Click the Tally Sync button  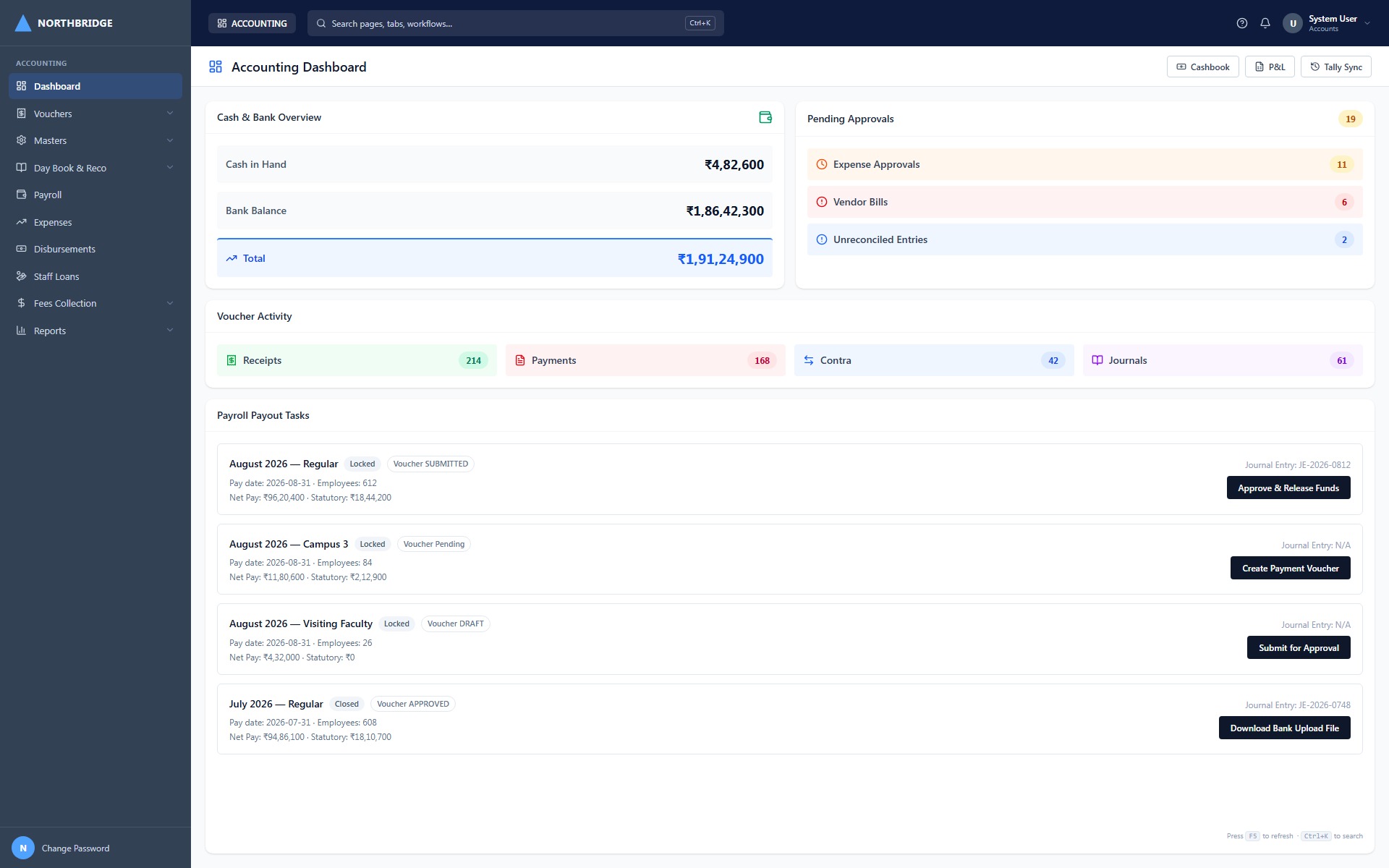click(1336, 67)
